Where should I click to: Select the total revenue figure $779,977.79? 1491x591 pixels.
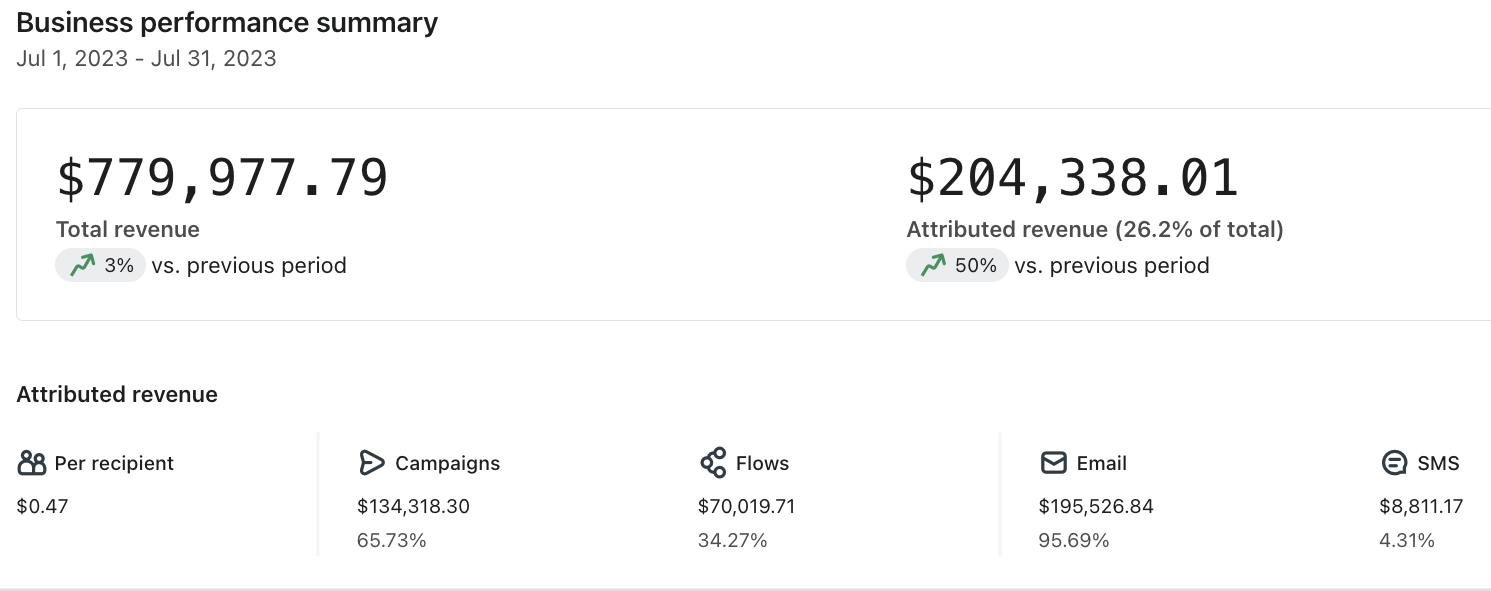coord(222,178)
